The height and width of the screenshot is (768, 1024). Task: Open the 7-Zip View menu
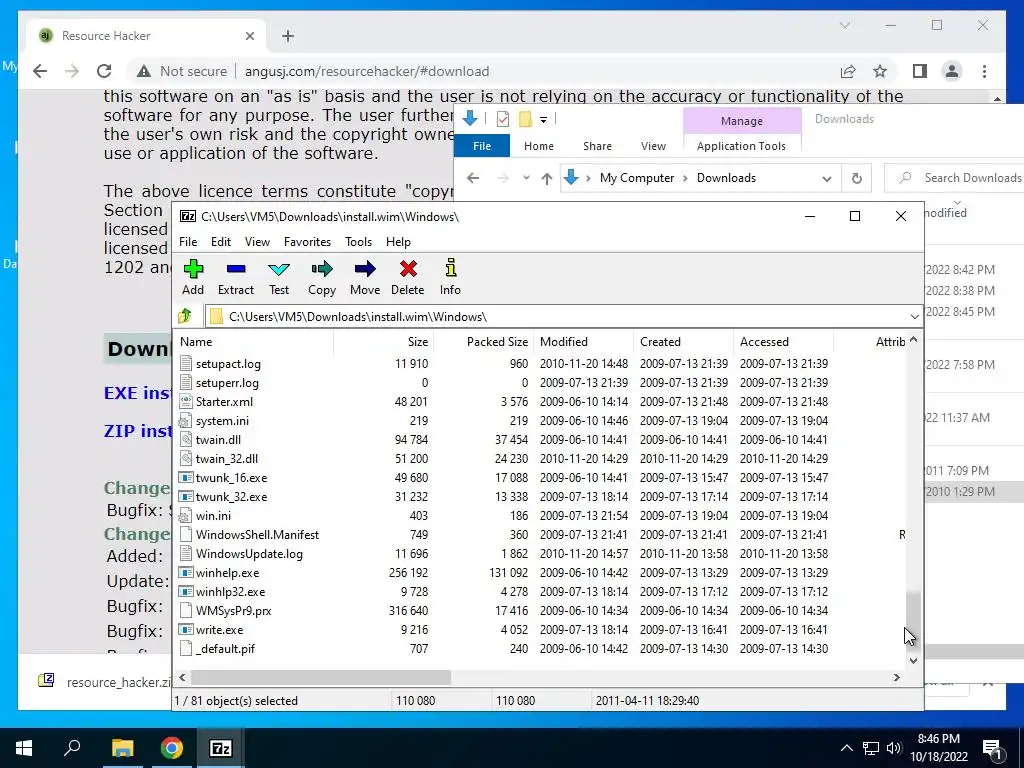tap(257, 242)
